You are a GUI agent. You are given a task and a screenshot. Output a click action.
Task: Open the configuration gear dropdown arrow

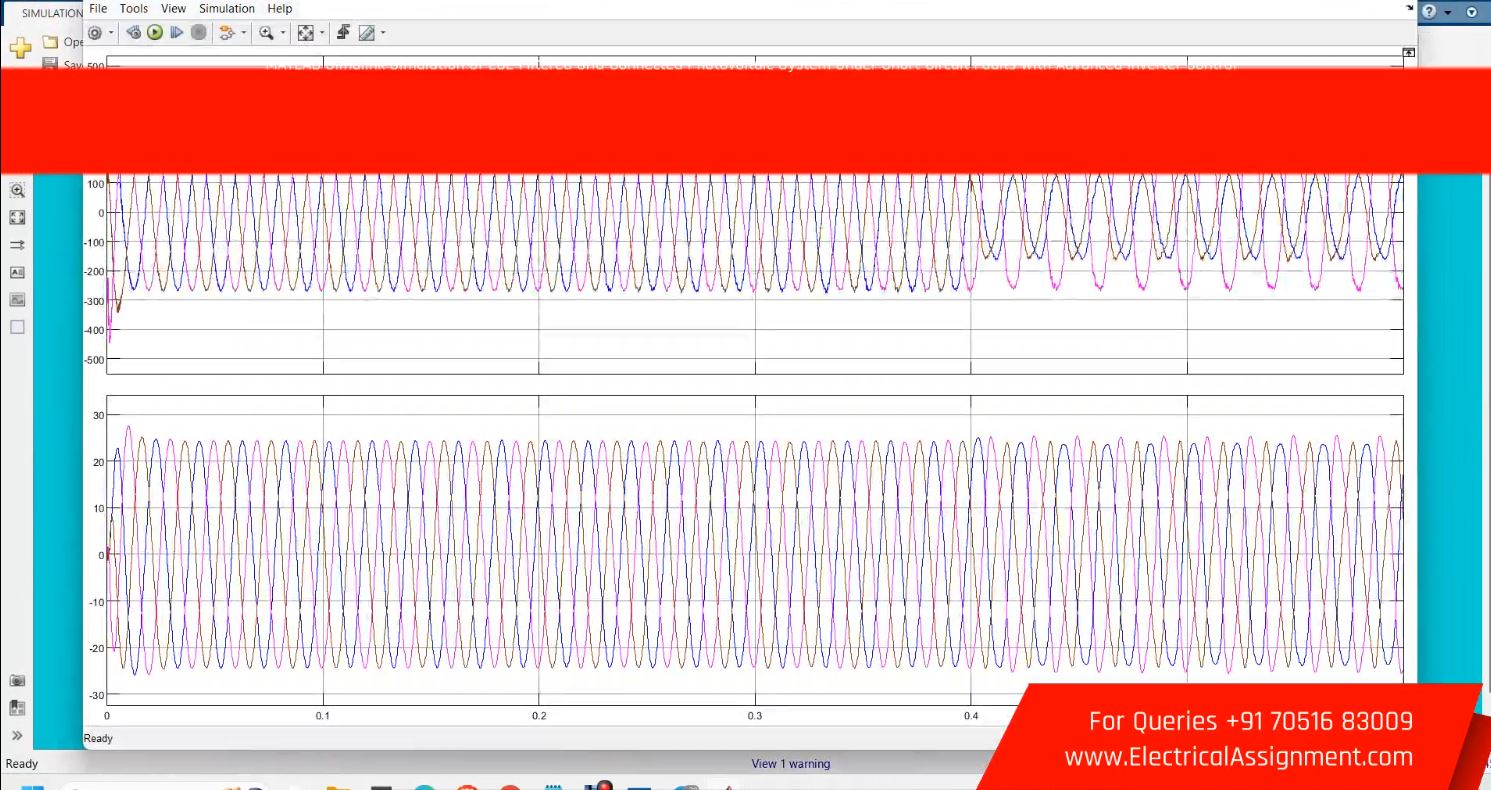pos(111,33)
